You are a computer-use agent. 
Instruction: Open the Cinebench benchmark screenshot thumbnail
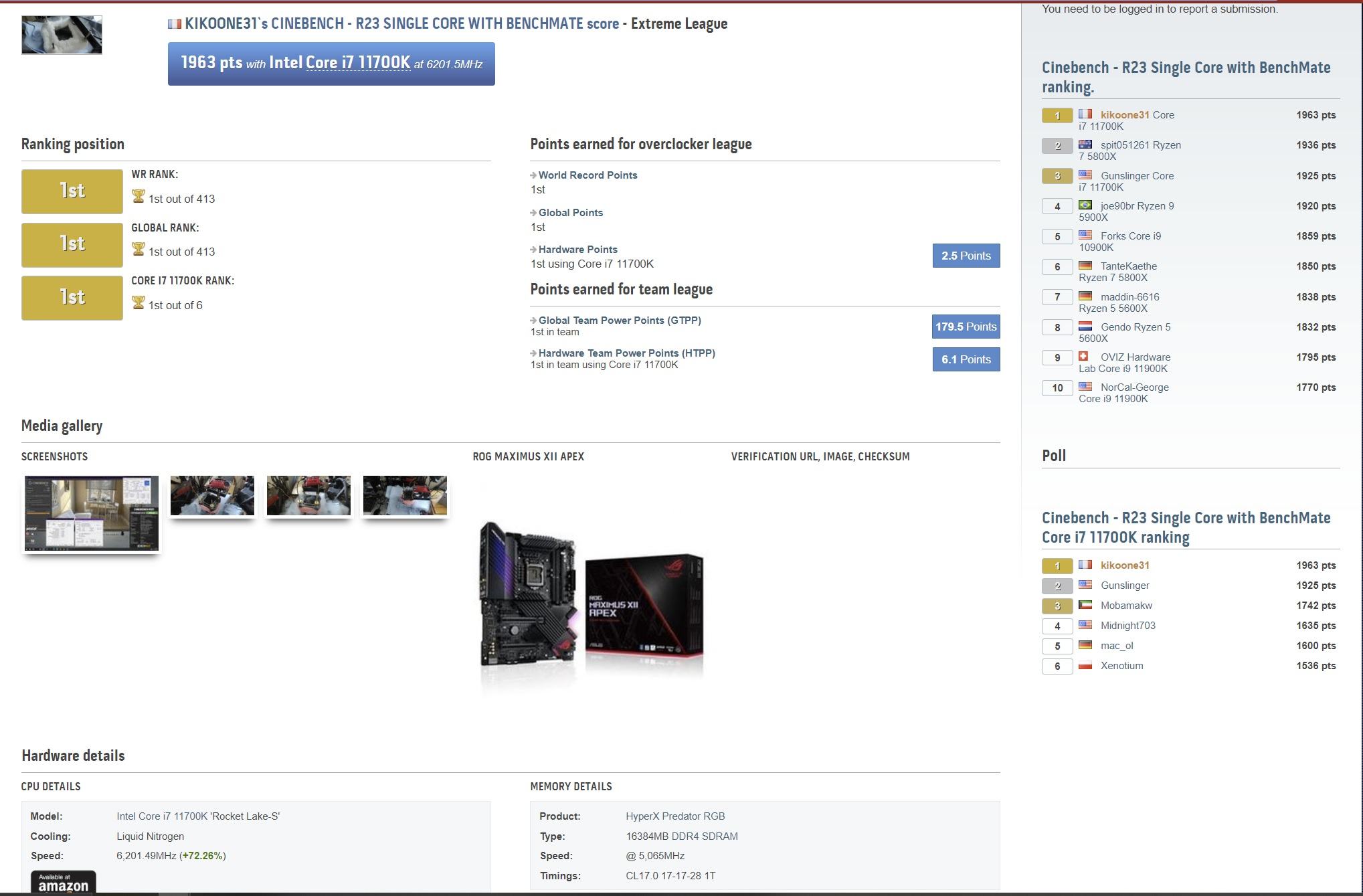92,513
